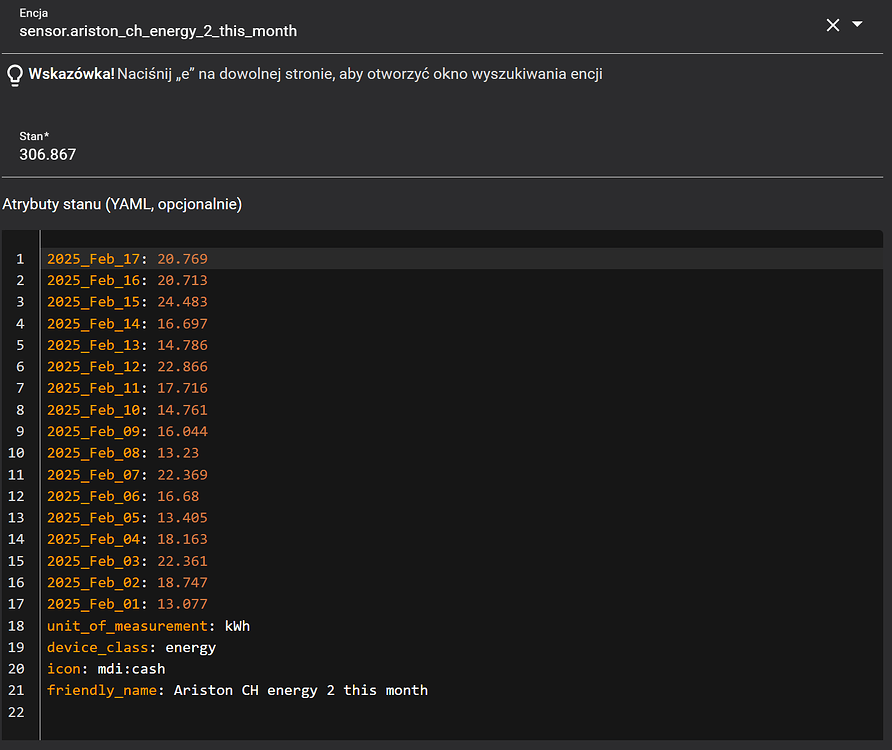Click the unit_of_measurement kWh line

[148, 626]
